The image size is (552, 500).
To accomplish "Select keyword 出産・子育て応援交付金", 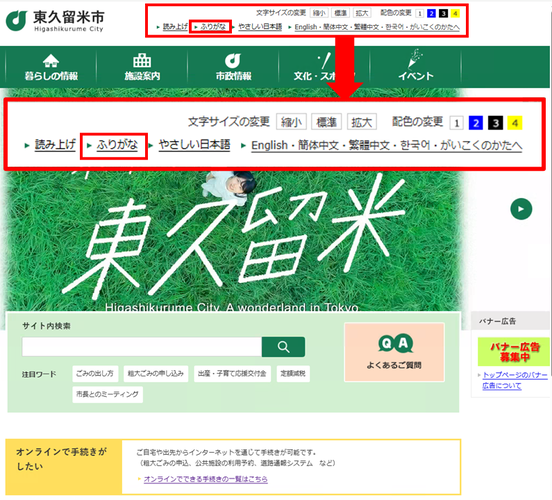I will 232,374.
